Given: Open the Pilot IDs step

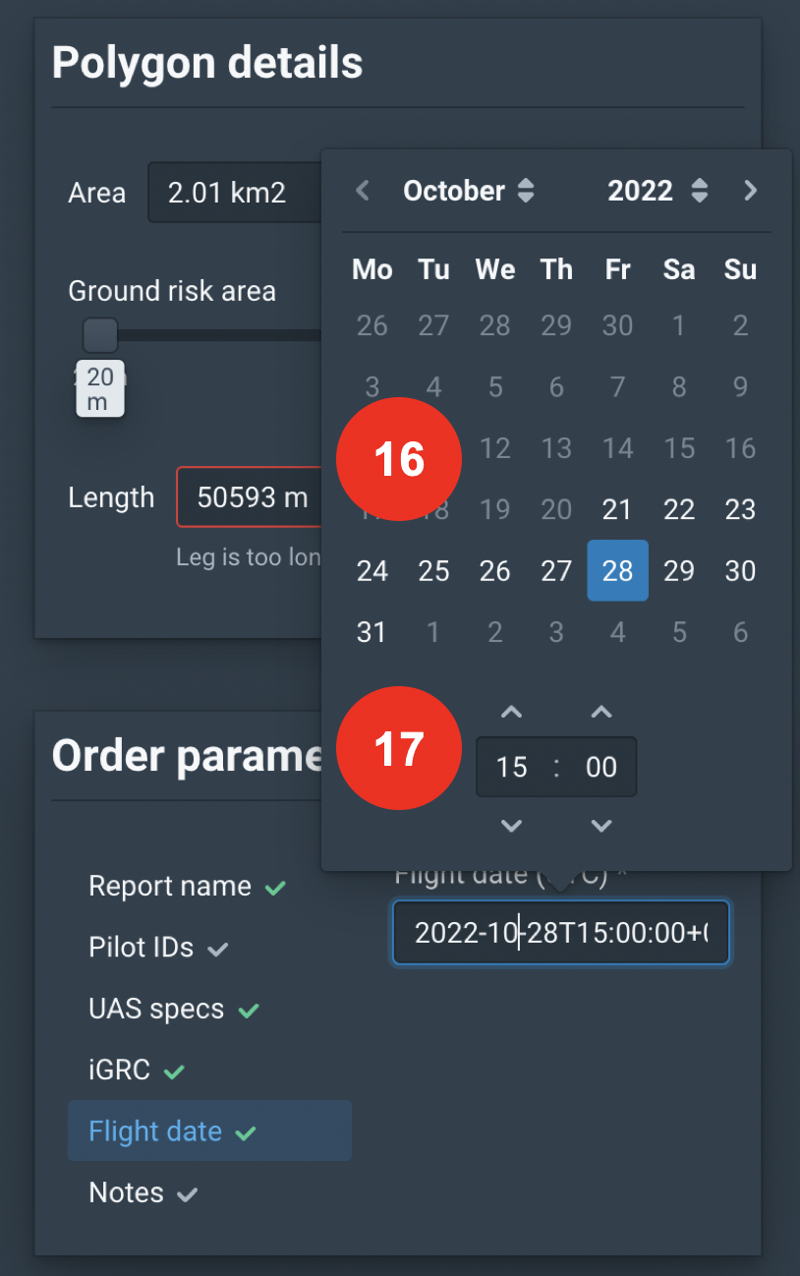Looking at the screenshot, I should click(x=141, y=948).
